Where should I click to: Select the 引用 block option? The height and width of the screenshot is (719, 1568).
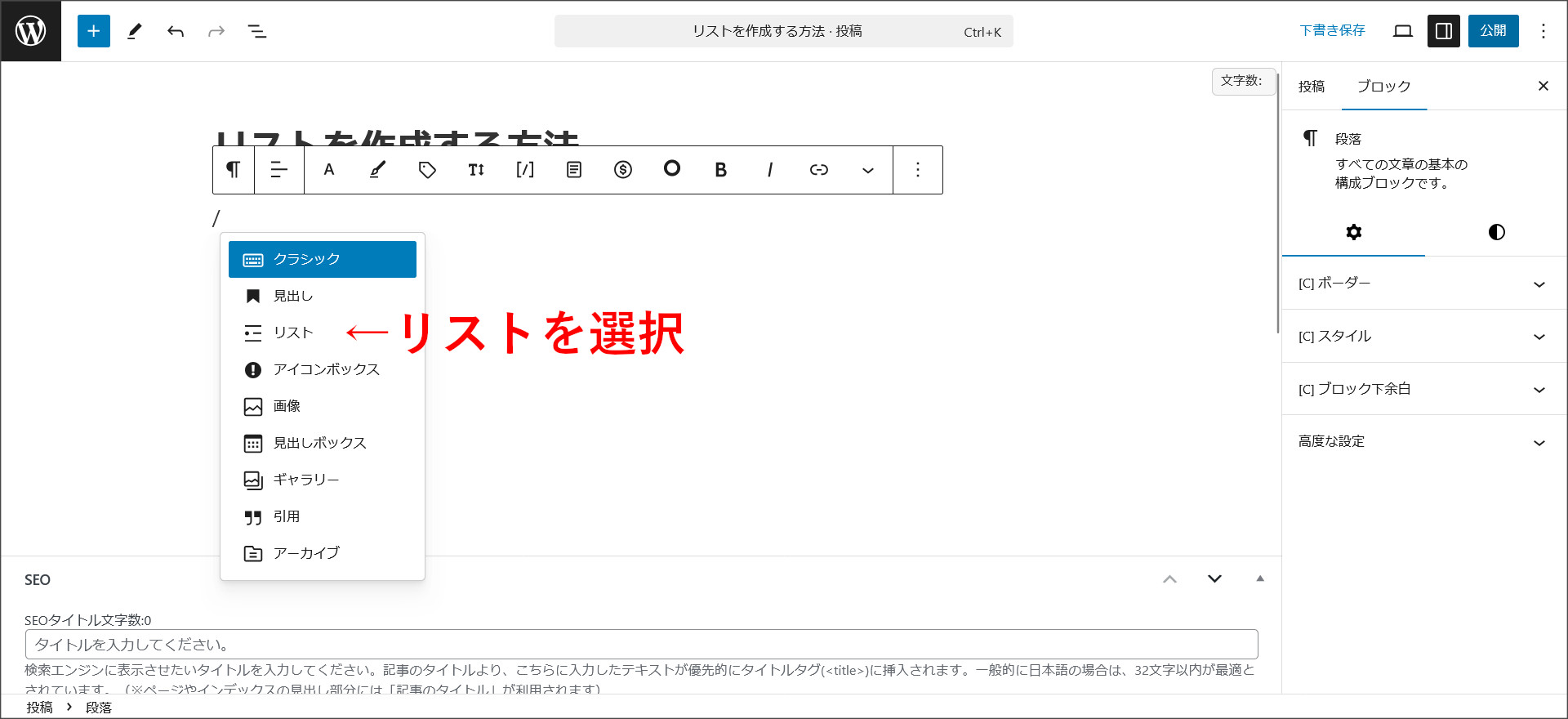[x=323, y=516]
